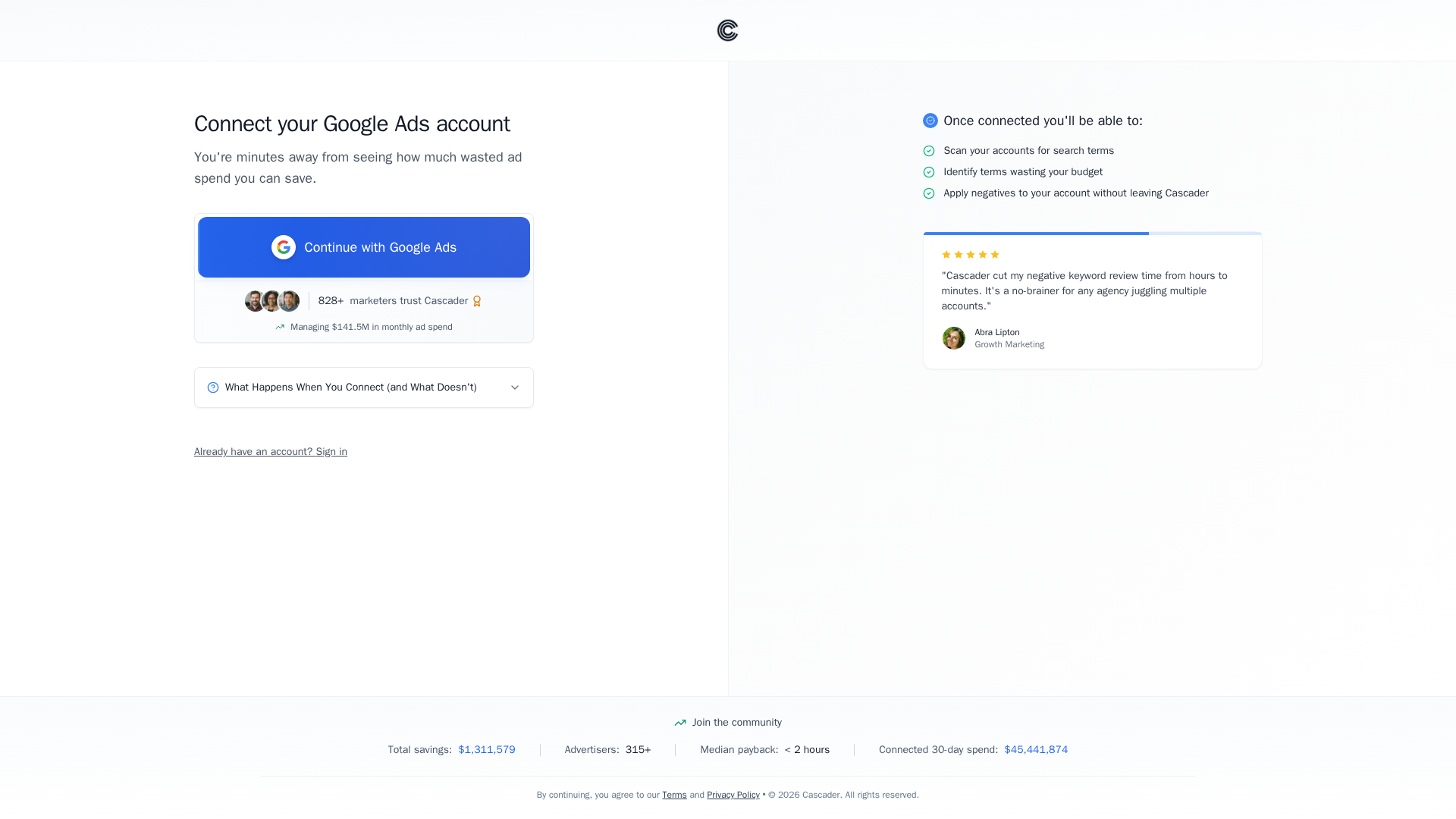This screenshot has height=819, width=1456.
Task: Click the Cascader logo in header
Action: 727,30
